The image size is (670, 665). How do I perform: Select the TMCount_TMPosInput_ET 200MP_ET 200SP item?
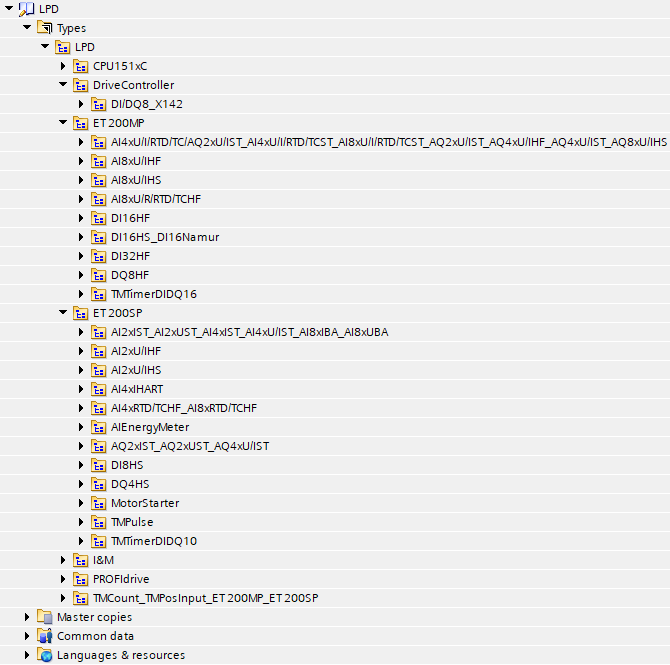coord(206,598)
